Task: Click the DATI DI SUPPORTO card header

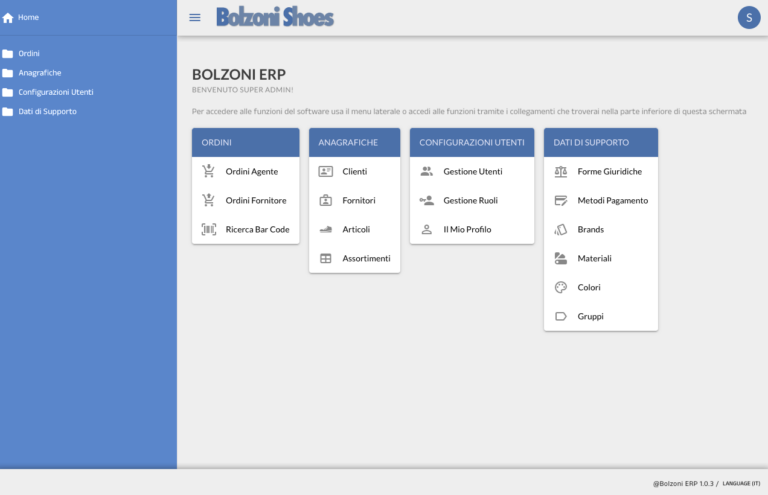Action: [x=601, y=142]
